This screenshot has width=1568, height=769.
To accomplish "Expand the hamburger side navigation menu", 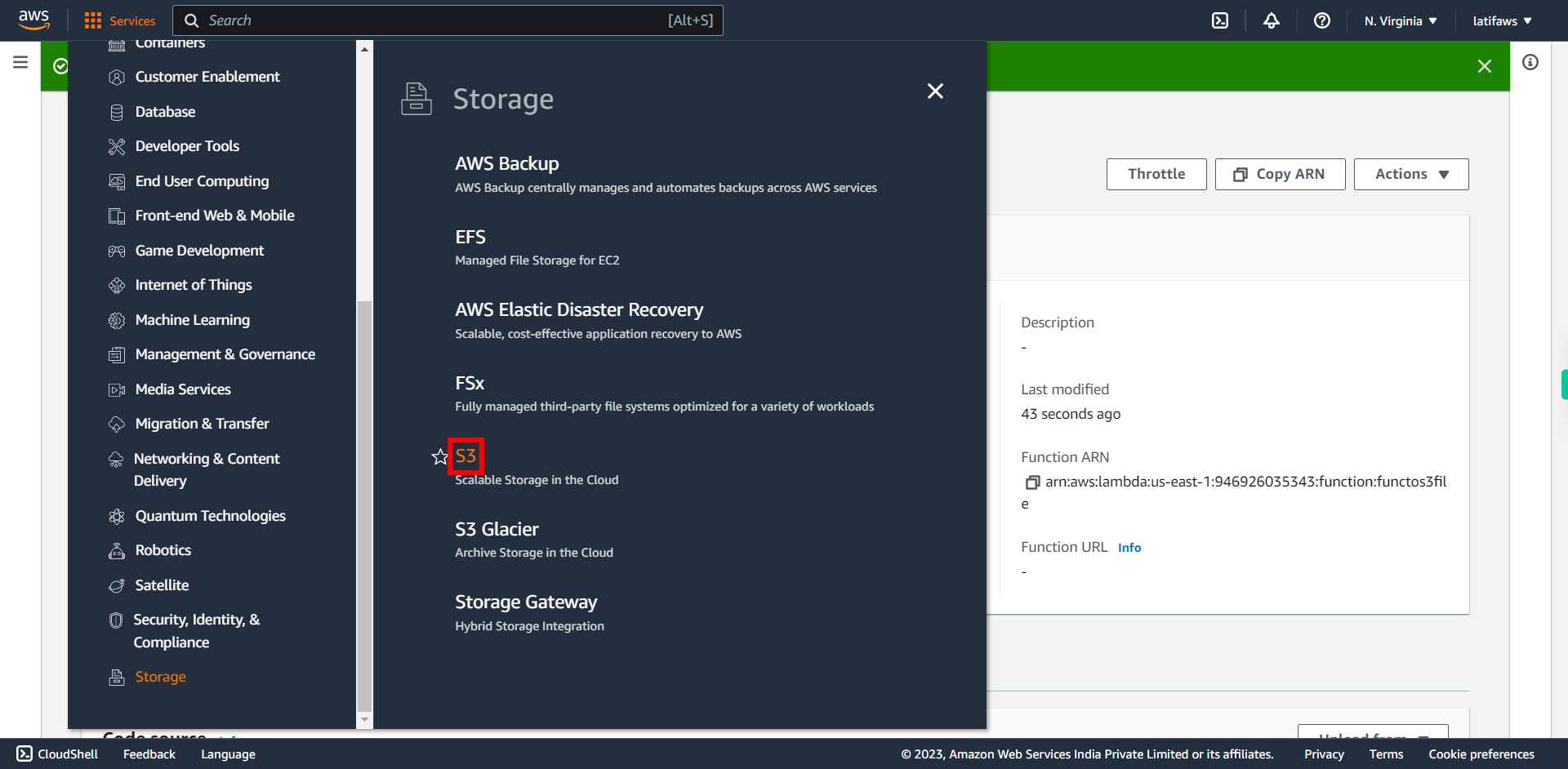I will coord(20,62).
